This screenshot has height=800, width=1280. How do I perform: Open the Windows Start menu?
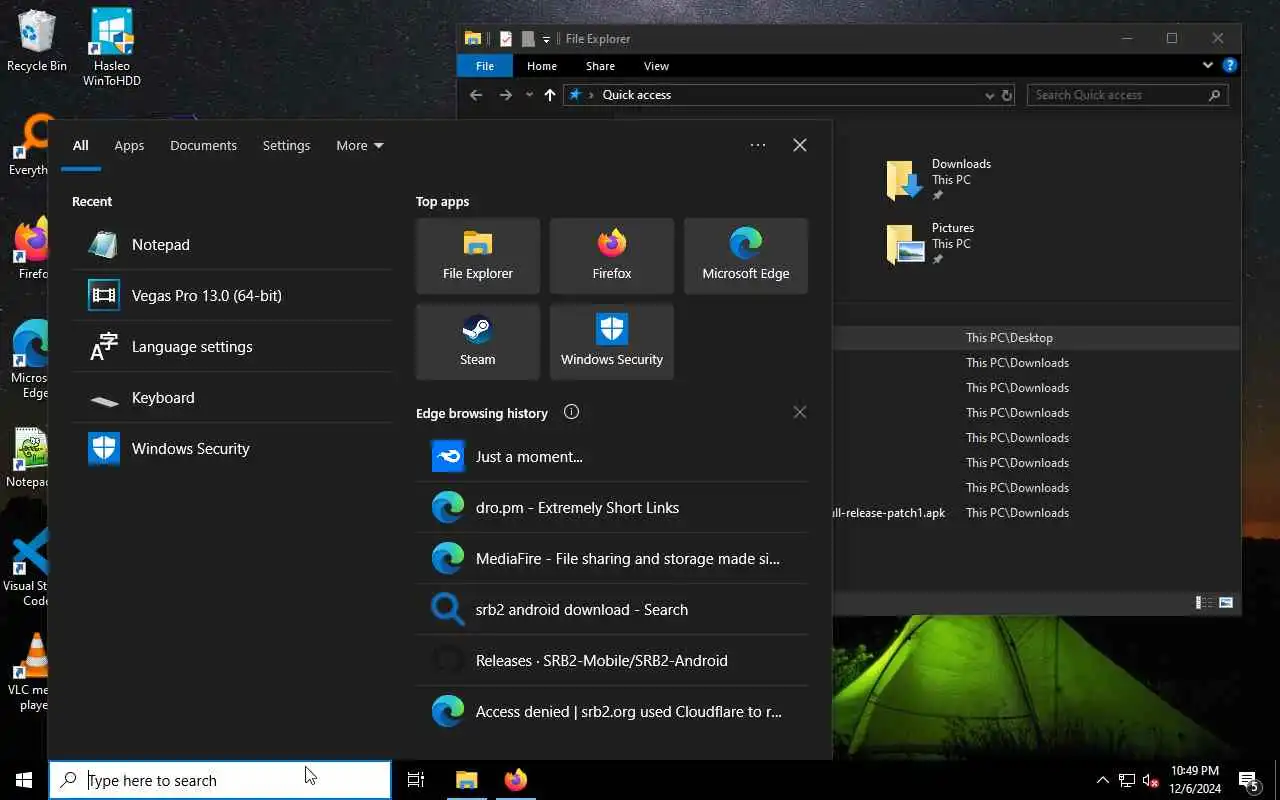tap(24, 780)
